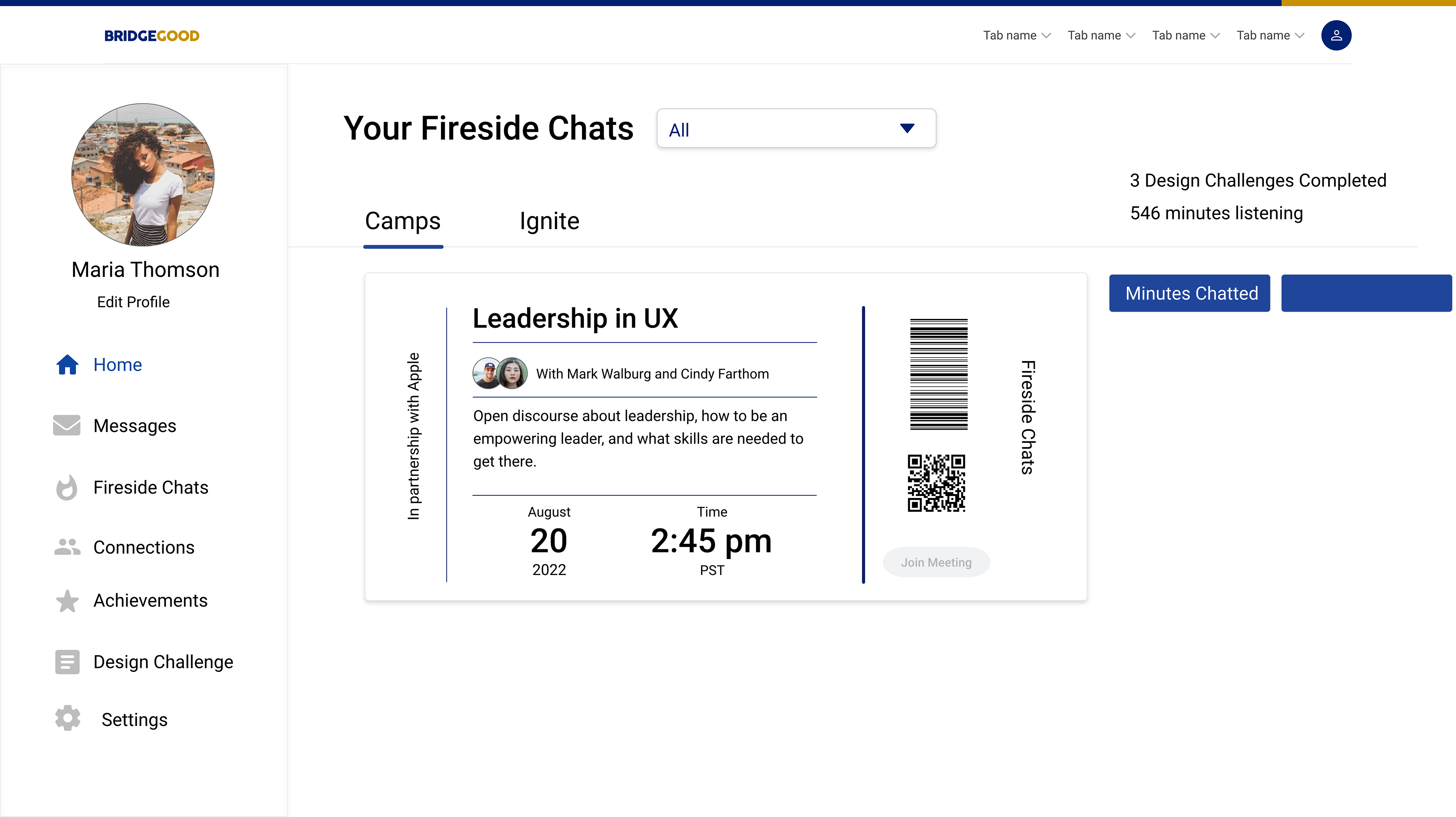Switch to the Ignite tab

click(x=549, y=221)
